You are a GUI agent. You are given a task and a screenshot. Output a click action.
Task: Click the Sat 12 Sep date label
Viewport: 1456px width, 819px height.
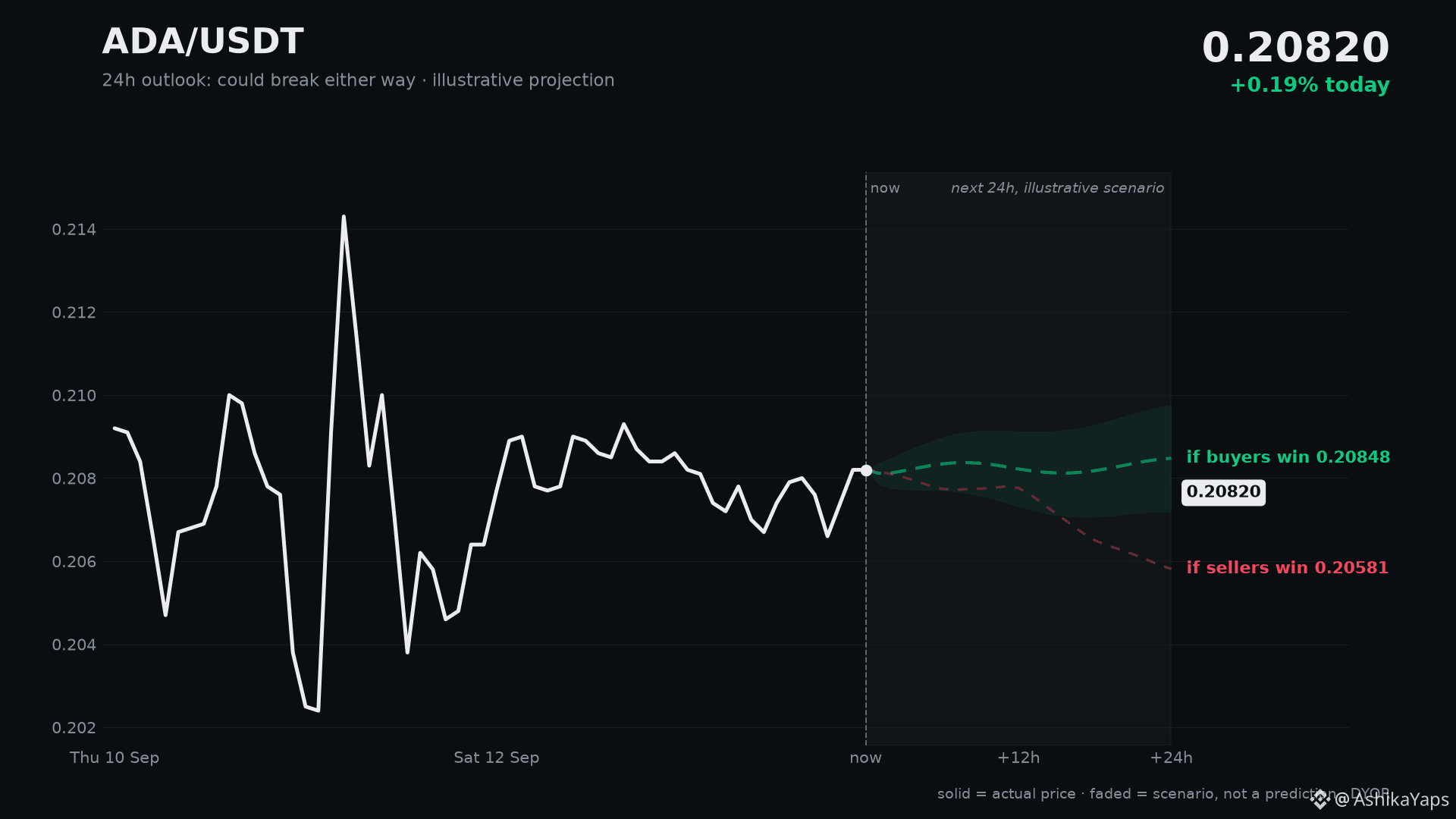[x=496, y=758]
